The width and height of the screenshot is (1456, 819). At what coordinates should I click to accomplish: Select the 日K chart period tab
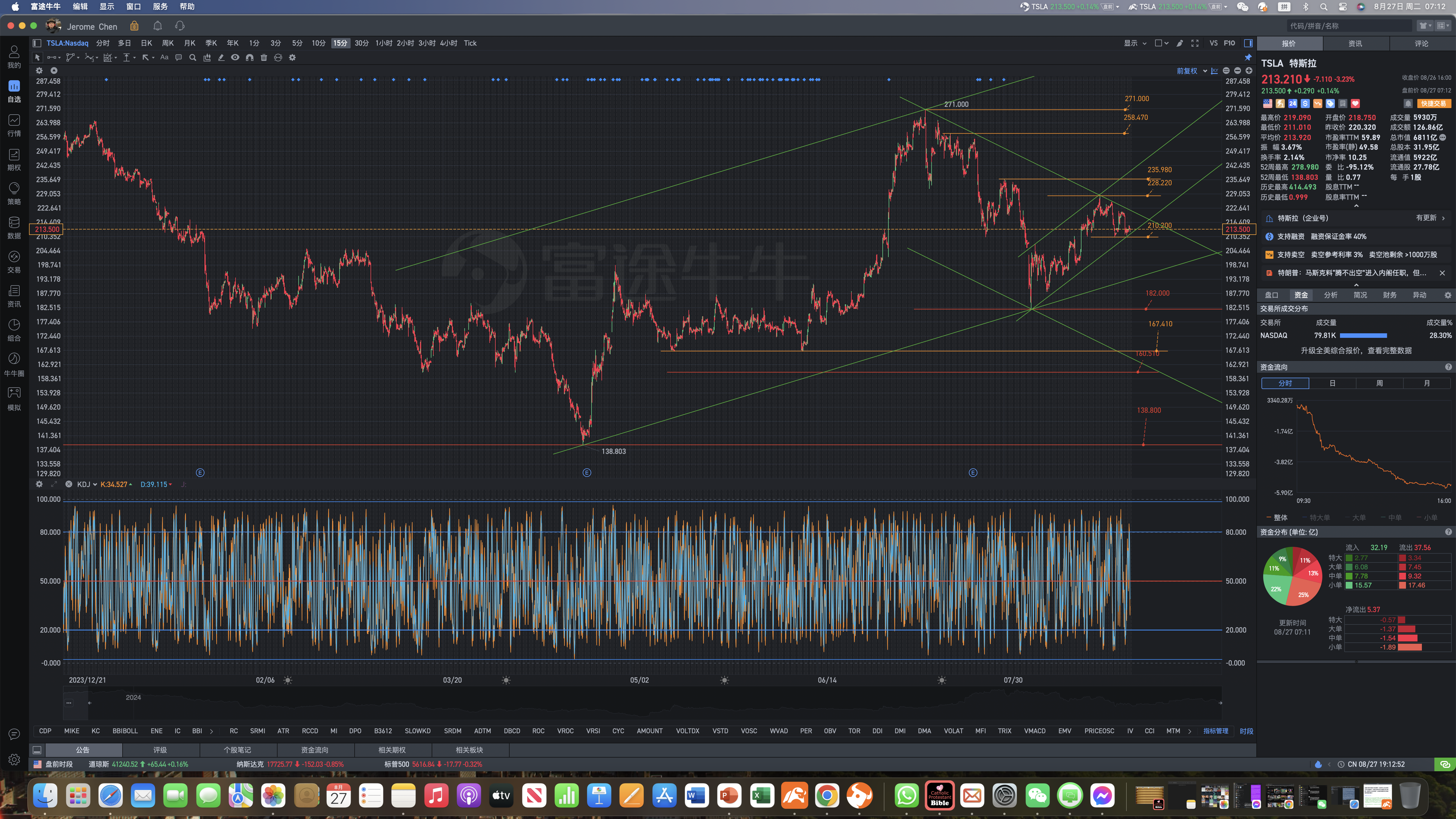click(146, 44)
